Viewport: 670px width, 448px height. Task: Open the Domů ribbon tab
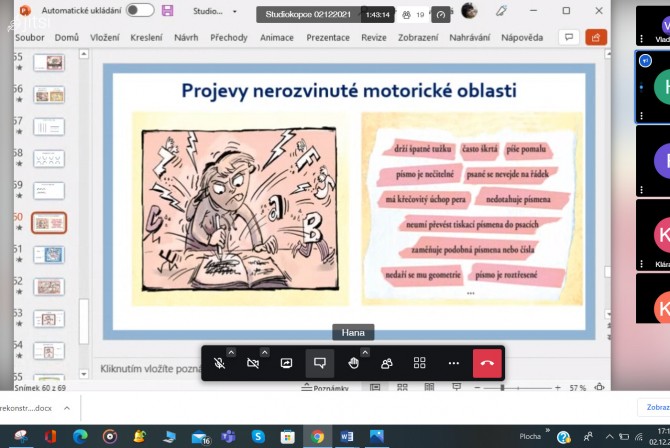(x=67, y=38)
